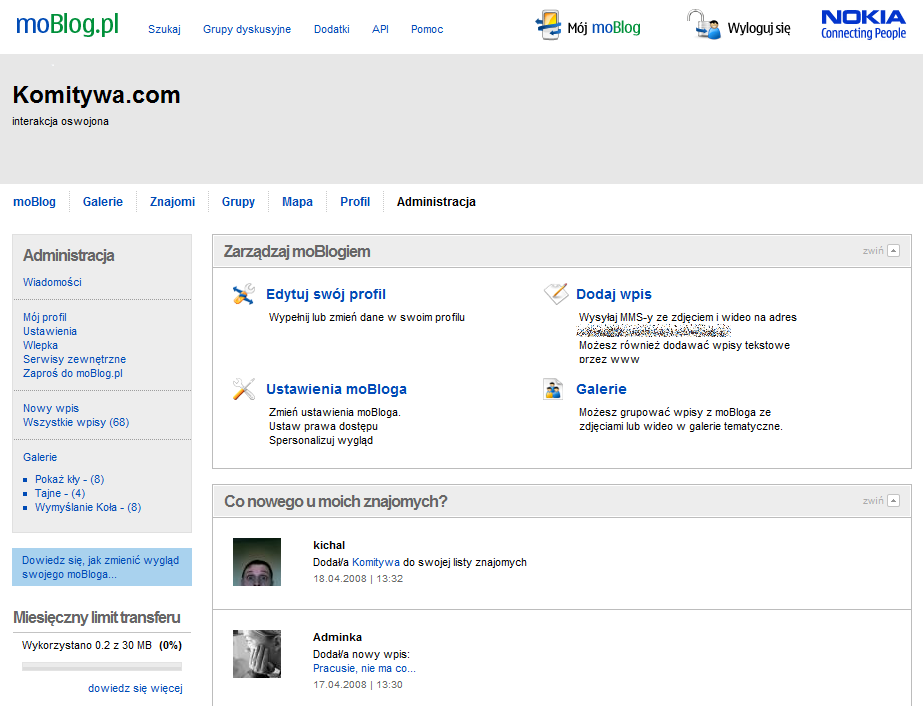Open the Tajne gallery
Image resolution: width=923 pixels, height=706 pixels.
60,493
